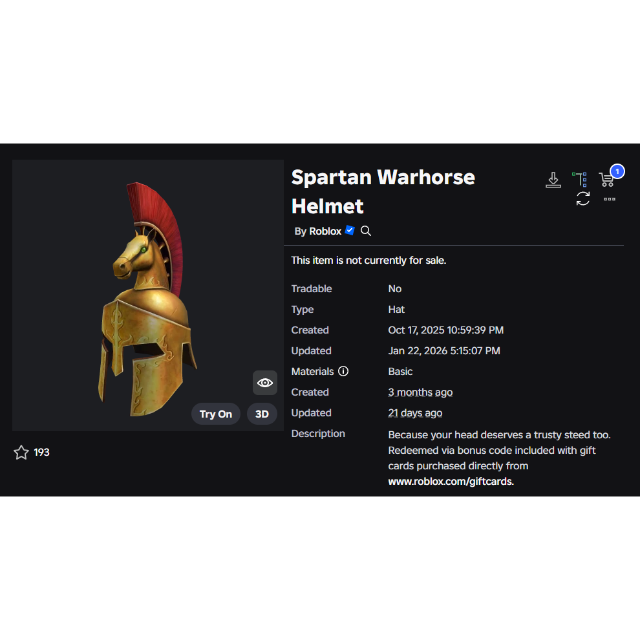The height and width of the screenshot is (640, 640).
Task: Click the '21 days ago' updated text
Action: click(x=415, y=413)
